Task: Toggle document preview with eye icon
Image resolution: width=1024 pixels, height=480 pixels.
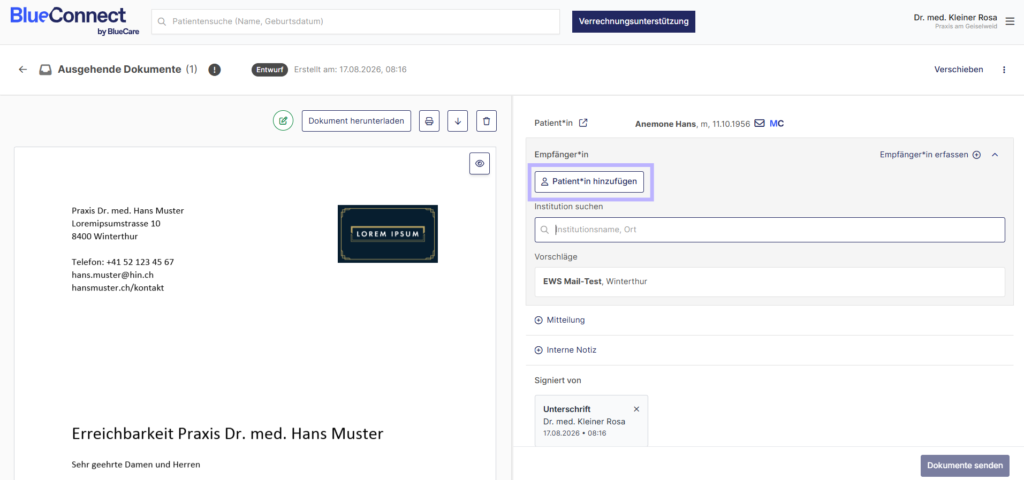Action: pyautogui.click(x=479, y=164)
